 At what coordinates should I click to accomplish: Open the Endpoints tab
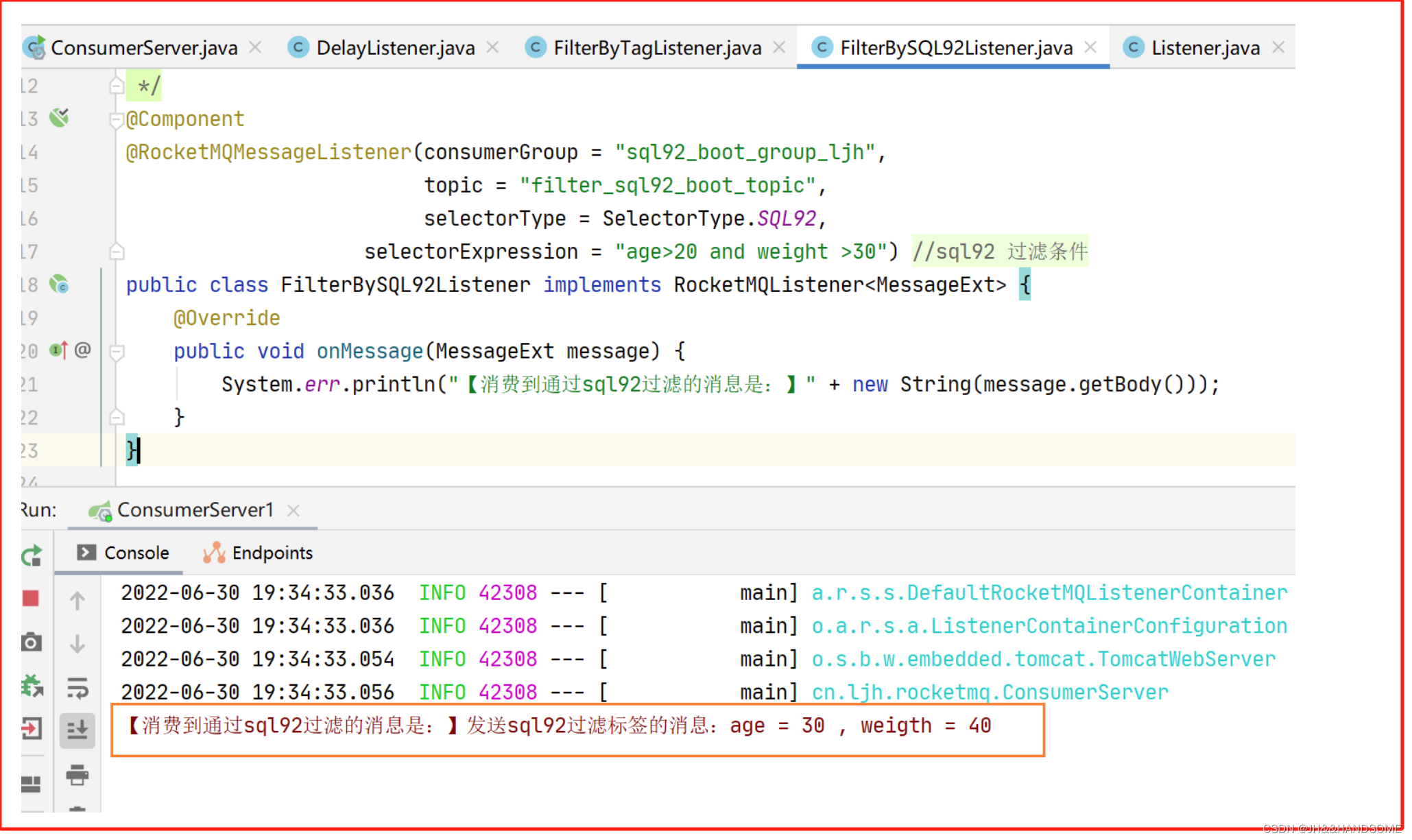click(x=259, y=553)
